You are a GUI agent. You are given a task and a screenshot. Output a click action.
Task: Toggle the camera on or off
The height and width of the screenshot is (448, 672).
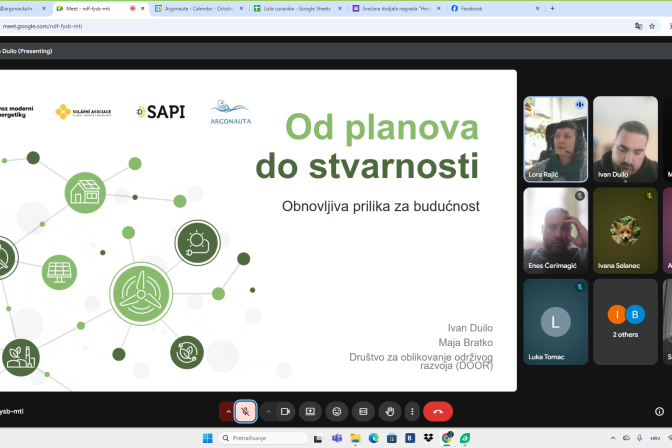coord(285,411)
